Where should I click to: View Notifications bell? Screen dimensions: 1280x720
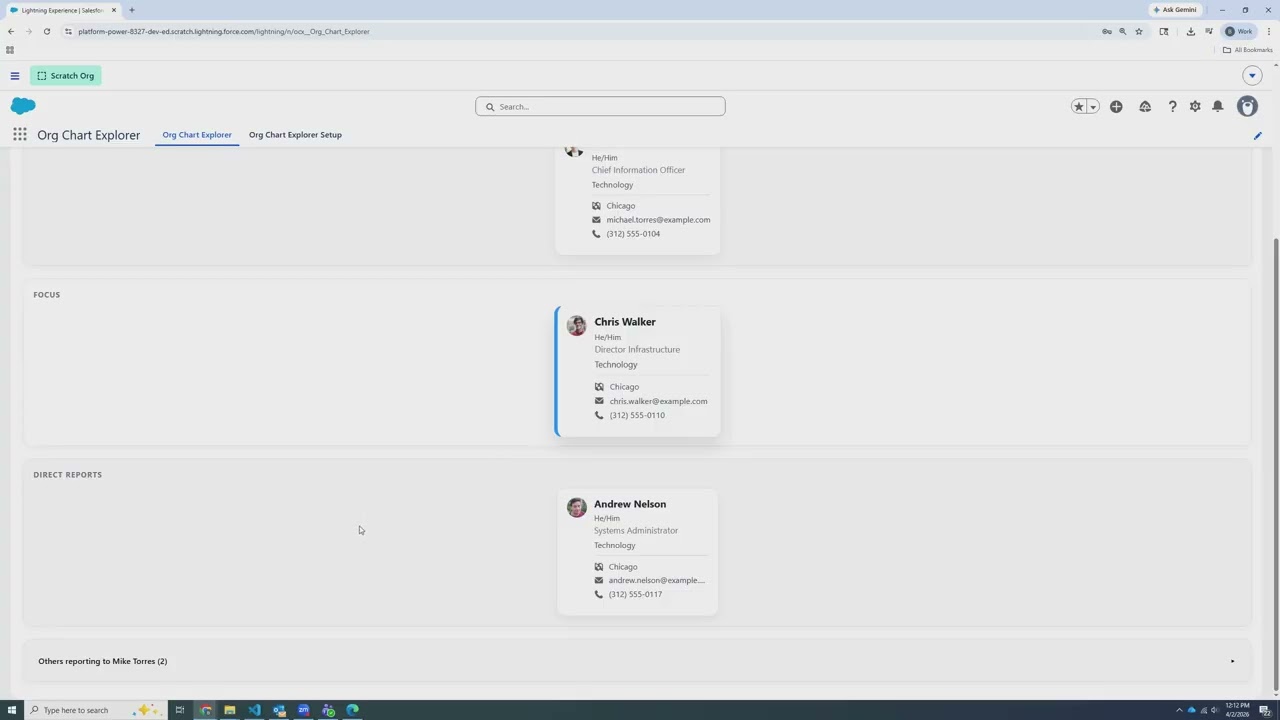[x=1218, y=106]
